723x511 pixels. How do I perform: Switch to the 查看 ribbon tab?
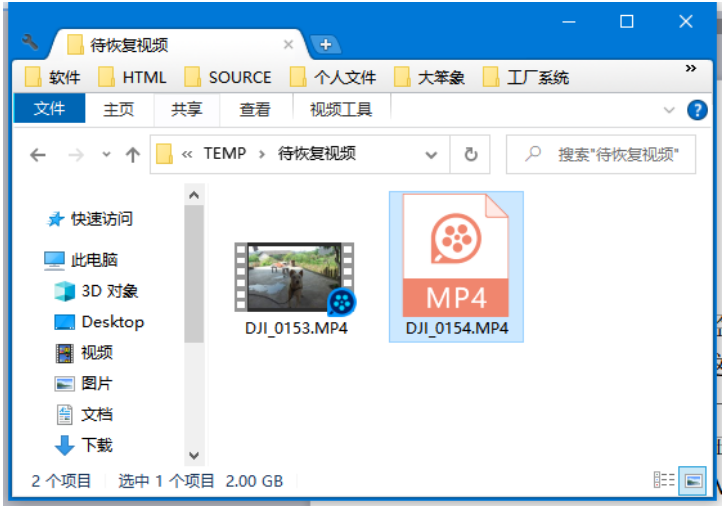click(255, 109)
